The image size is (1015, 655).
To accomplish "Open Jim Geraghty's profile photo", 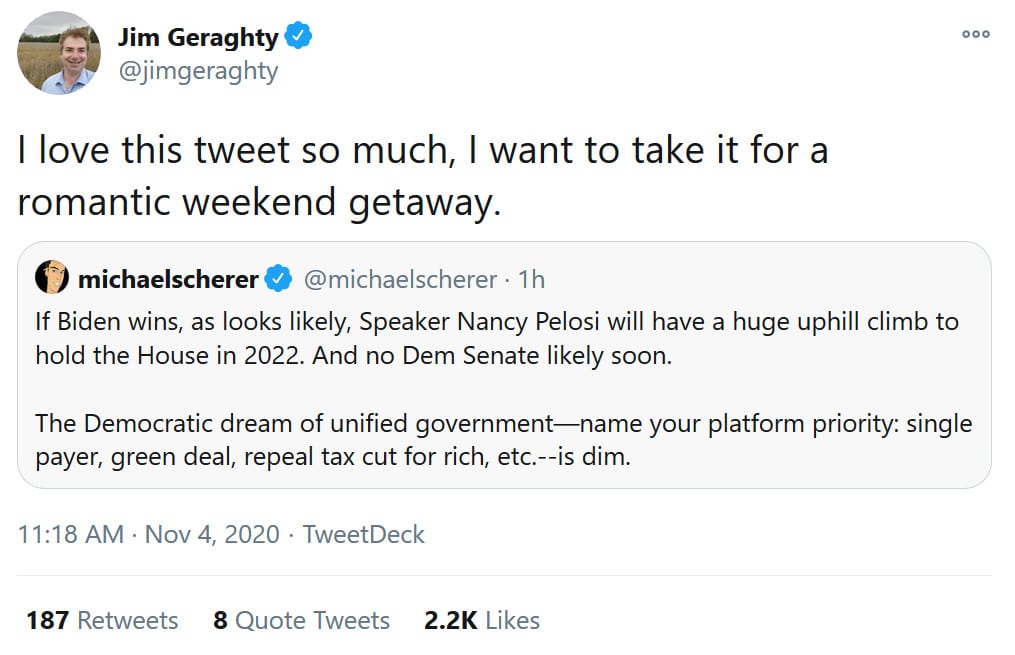I will 57,53.
